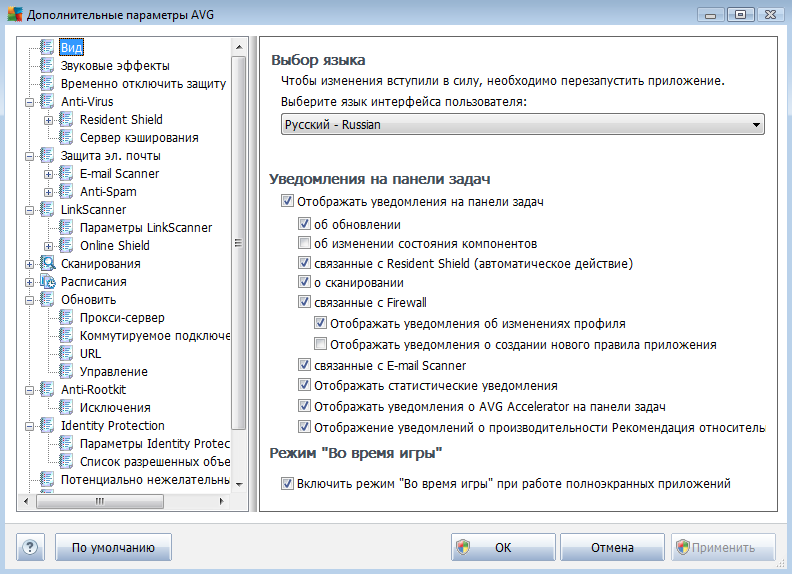Click the Расписания clock icon in tree
This screenshot has height=574, width=792.
click(48, 282)
